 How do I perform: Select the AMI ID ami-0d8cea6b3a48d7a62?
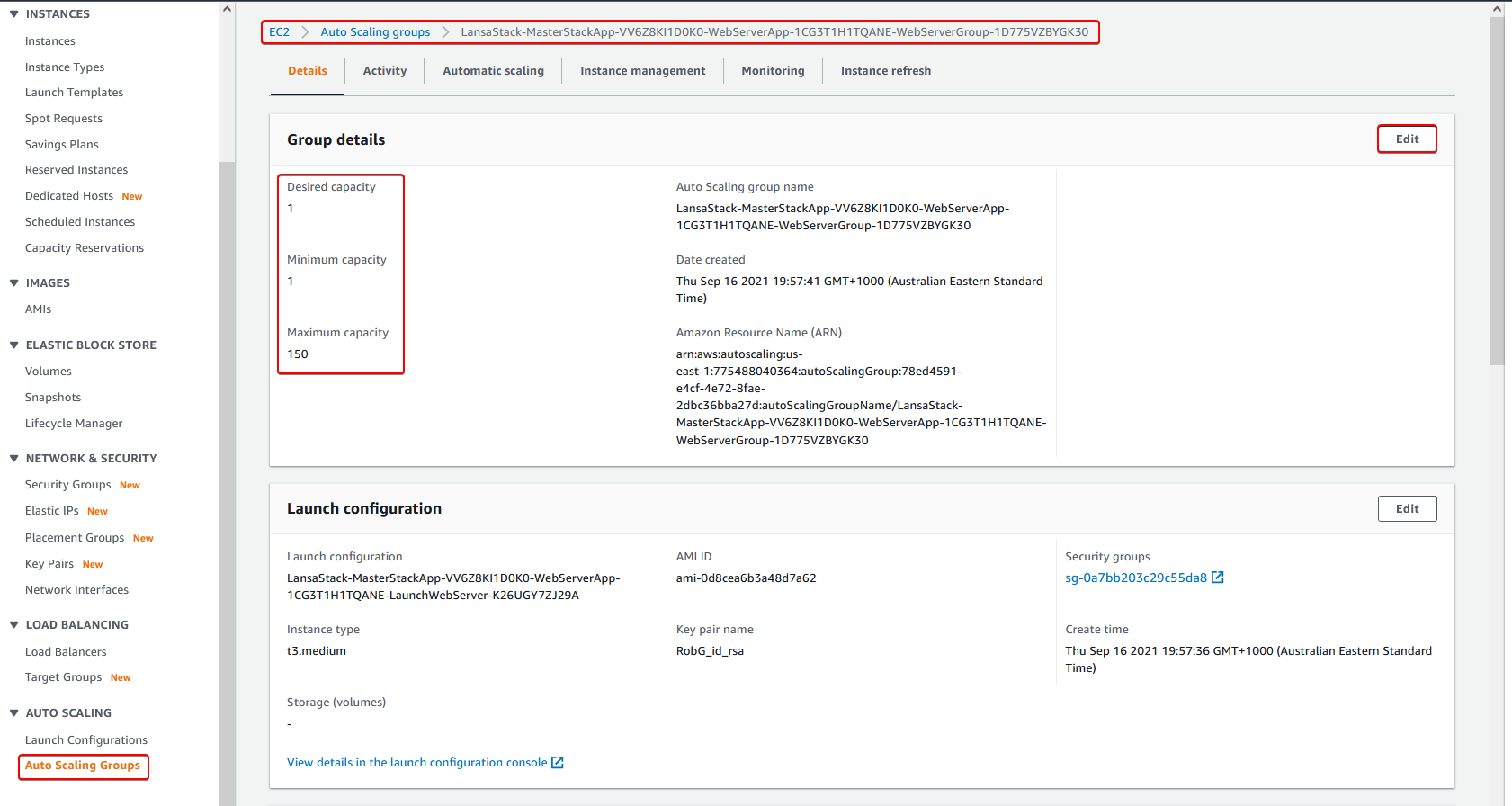(x=747, y=578)
